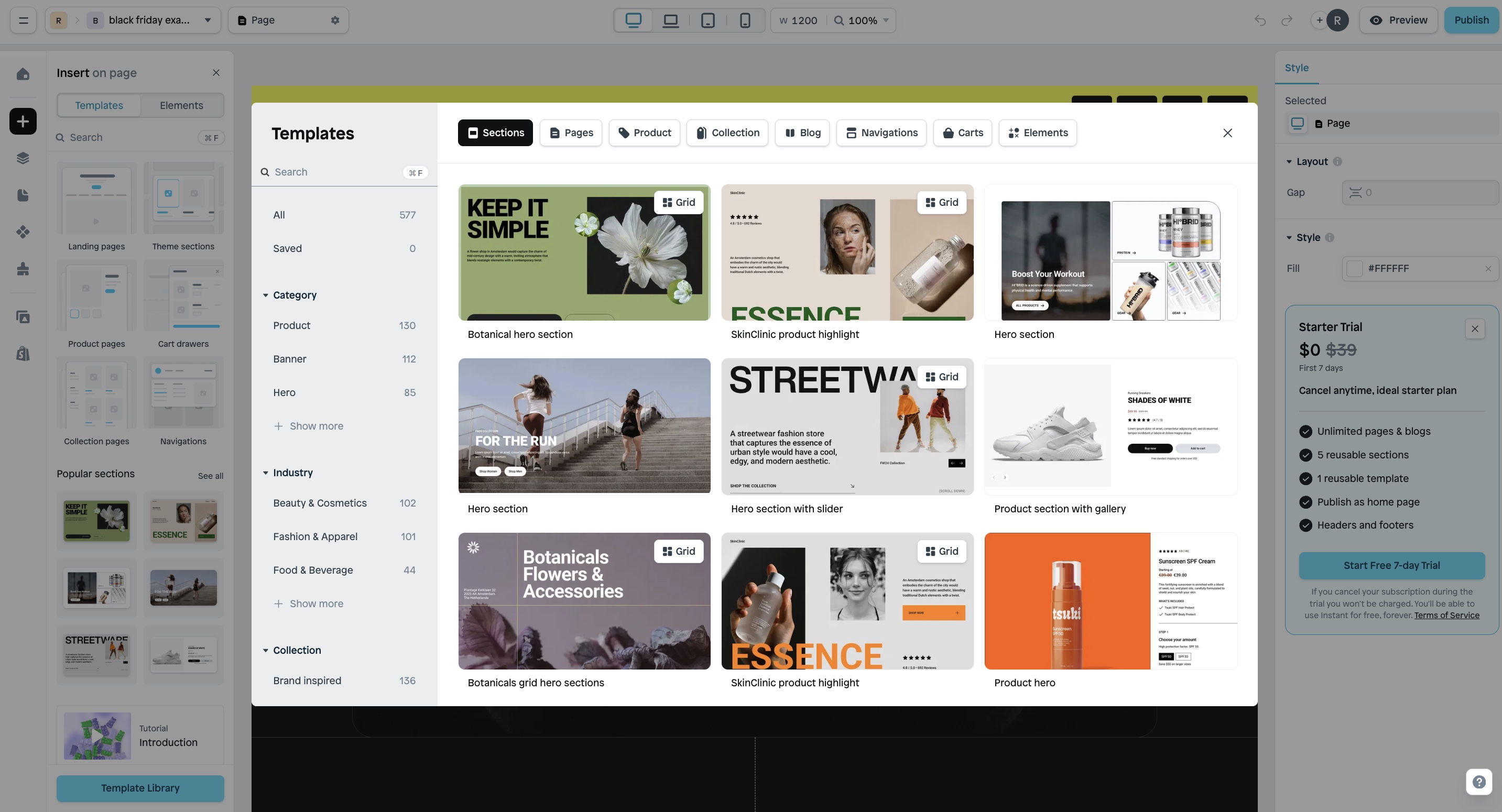Image resolution: width=1502 pixels, height=812 pixels.
Task: Open the Collection templates category
Action: (x=727, y=133)
